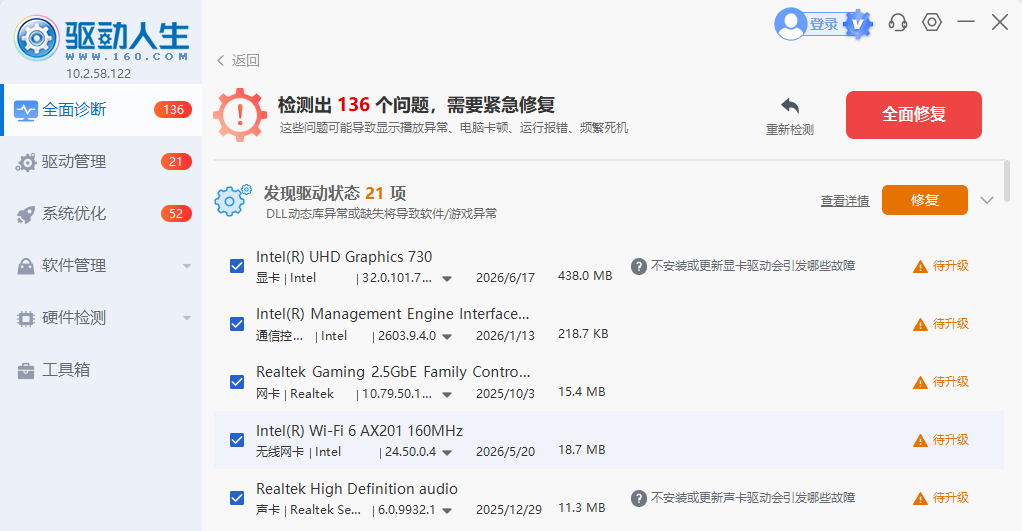Click the 驱动管理 gear icon
The height and width of the screenshot is (531, 1022).
(x=25, y=162)
